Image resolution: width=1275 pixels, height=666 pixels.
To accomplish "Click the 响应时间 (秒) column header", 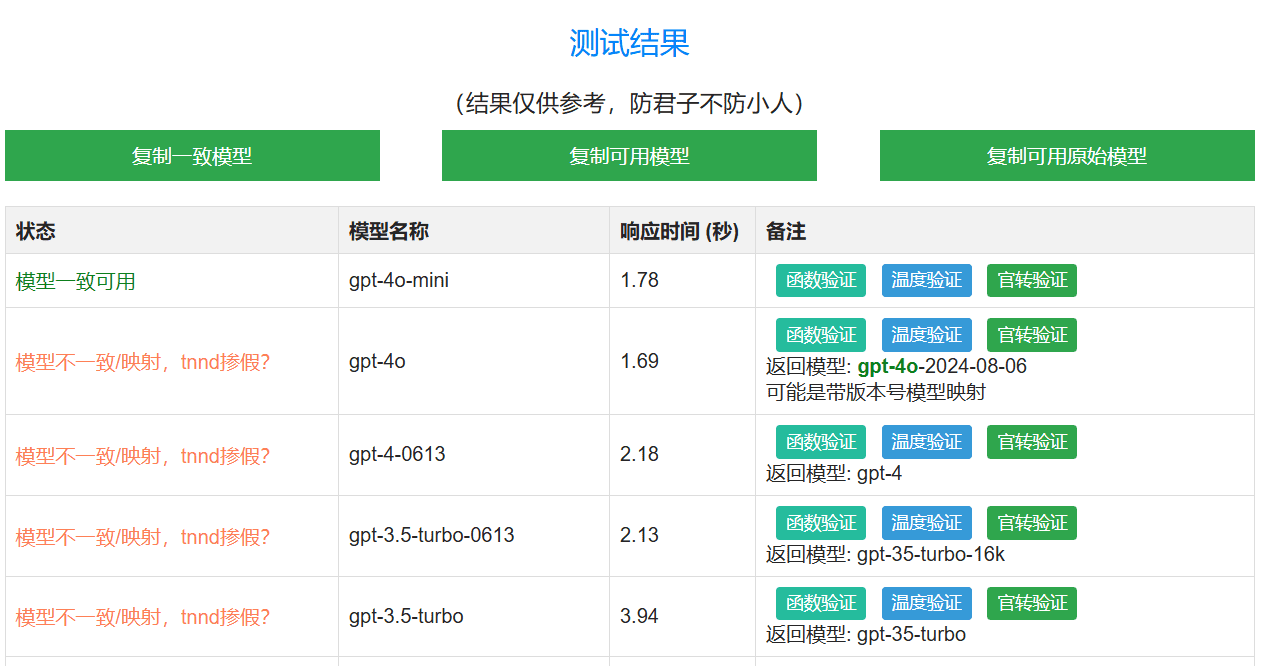I will tap(680, 231).
